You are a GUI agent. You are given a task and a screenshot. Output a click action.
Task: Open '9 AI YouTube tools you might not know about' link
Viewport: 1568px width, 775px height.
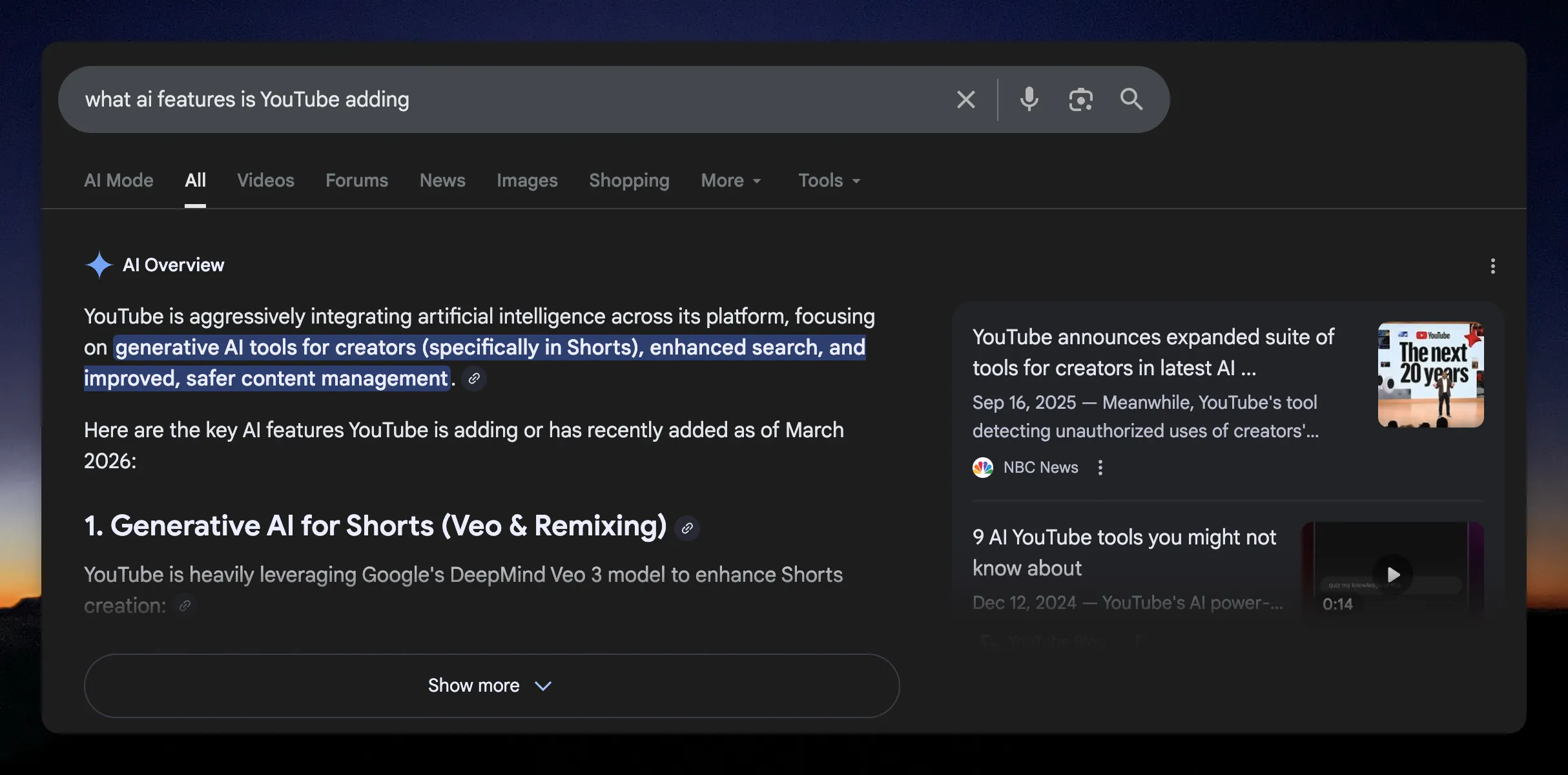(x=1124, y=552)
